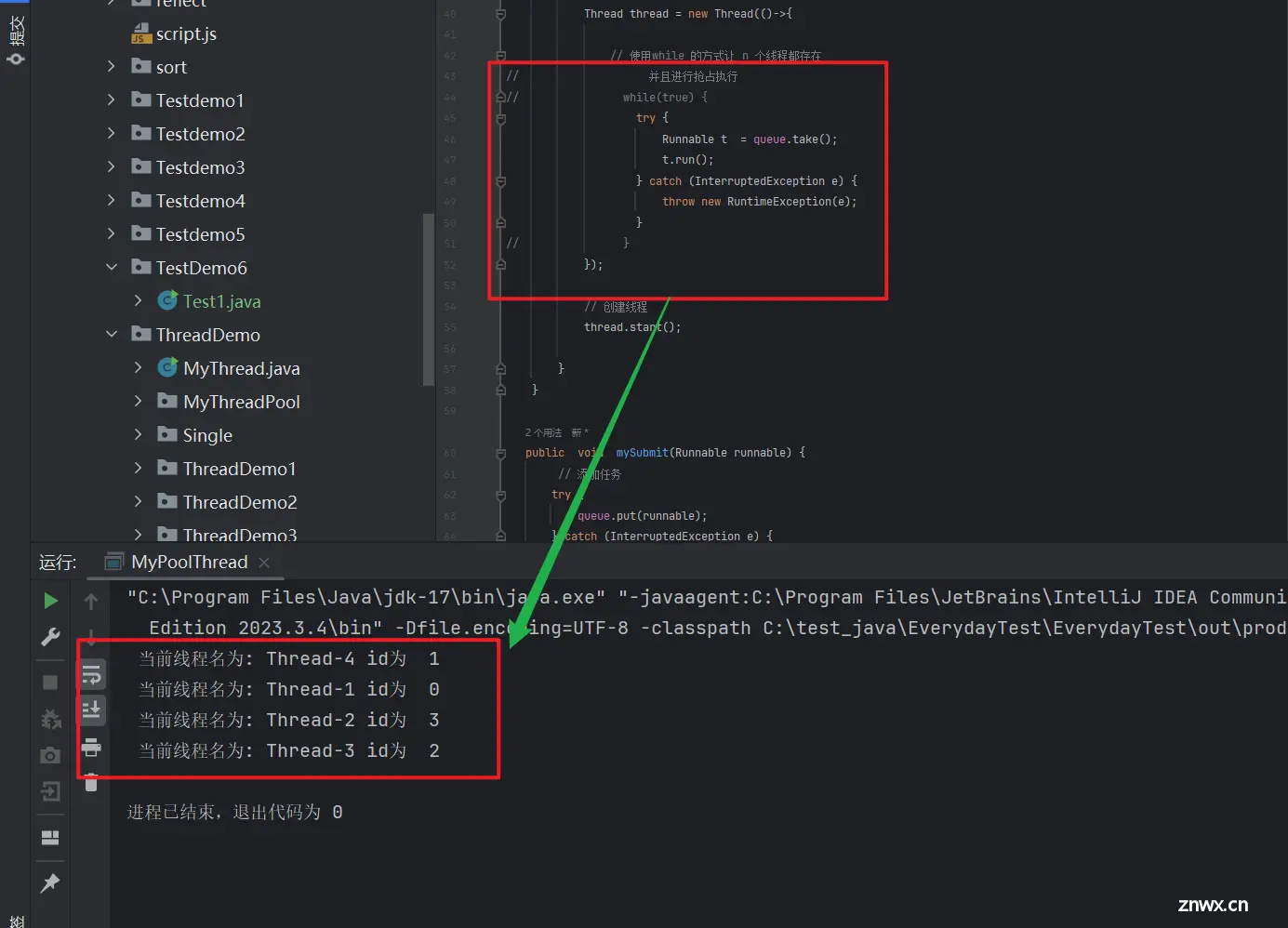Click console line 'Thread-3 id为 2'
This screenshot has height=928, width=1288.
289,750
